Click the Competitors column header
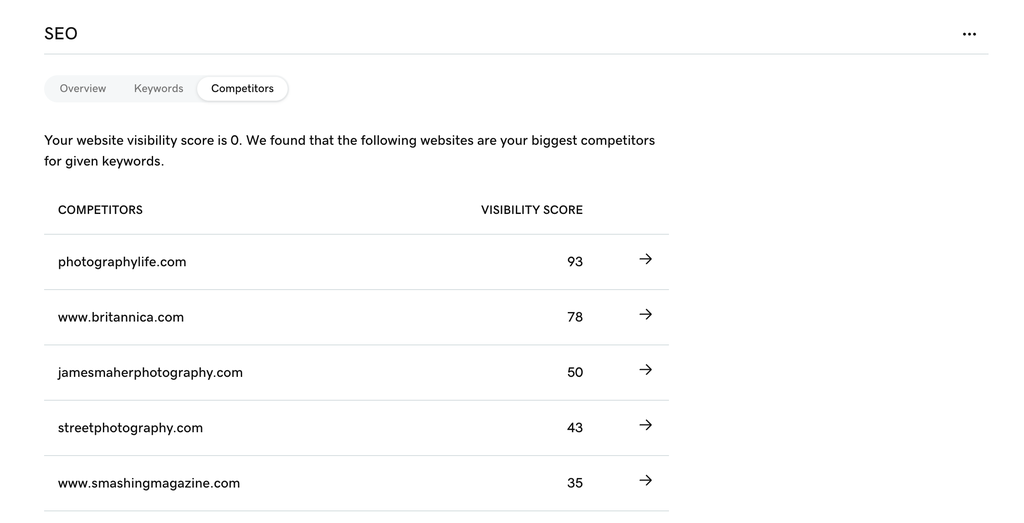This screenshot has height=523, width=1024. pos(100,210)
